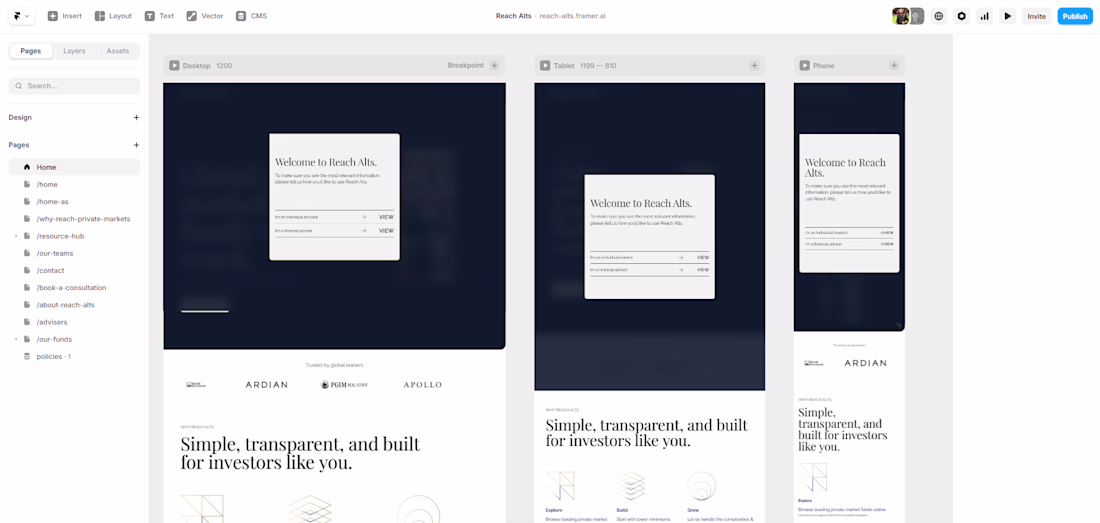
Task: Expand the /our-funds folder arrow
Action: tap(15, 339)
